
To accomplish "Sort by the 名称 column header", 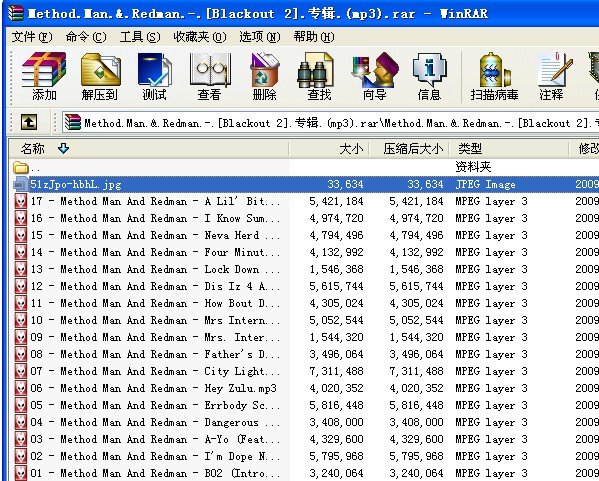I will click(148, 148).
